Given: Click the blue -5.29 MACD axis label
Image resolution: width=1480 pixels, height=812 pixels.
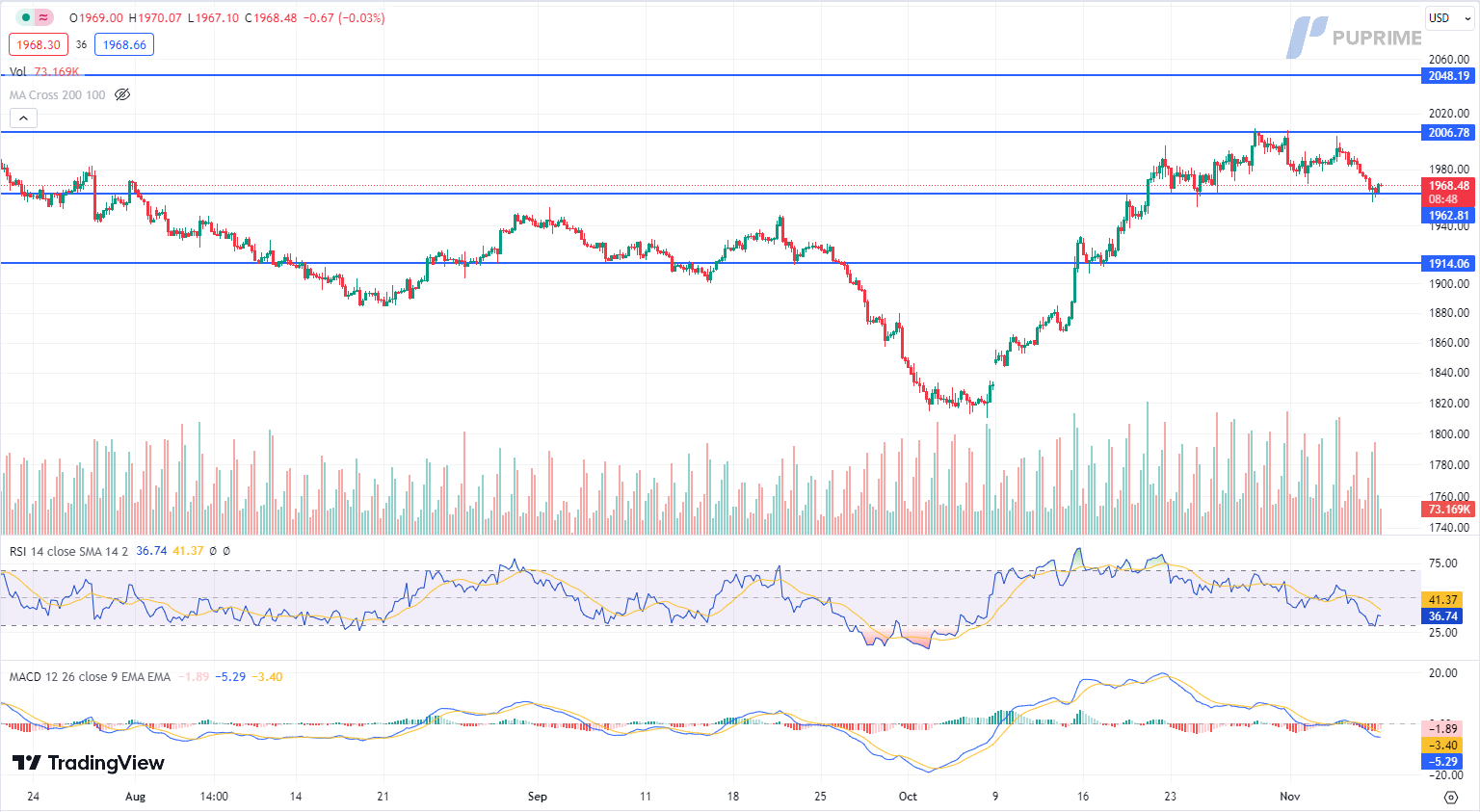Looking at the screenshot, I should 1442,761.
